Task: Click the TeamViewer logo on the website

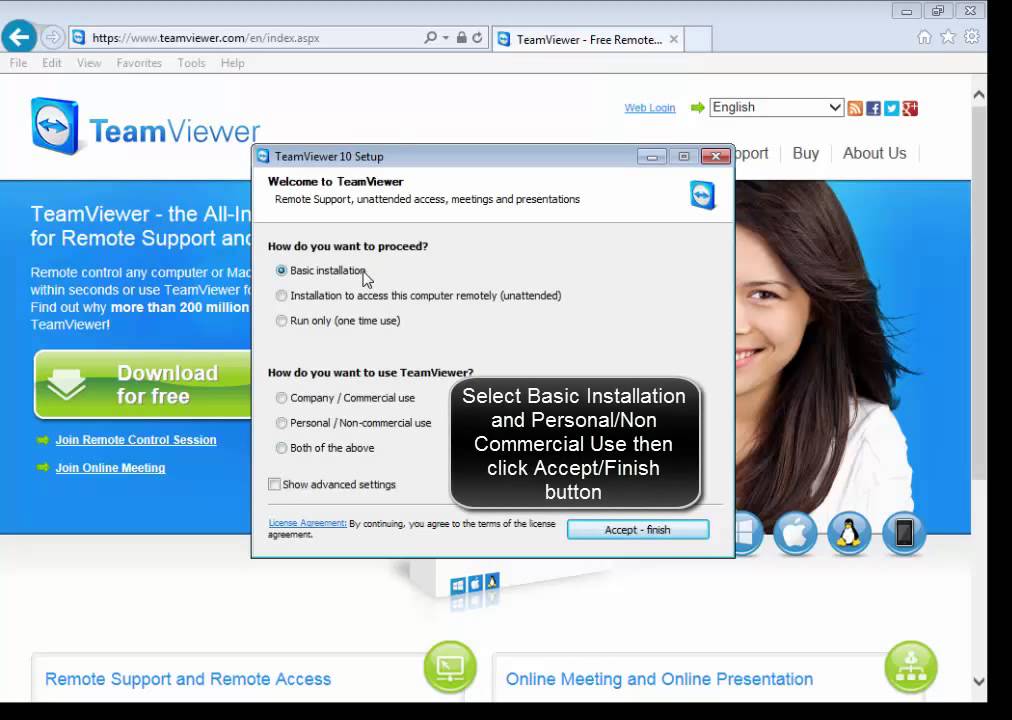Action: coord(145,127)
